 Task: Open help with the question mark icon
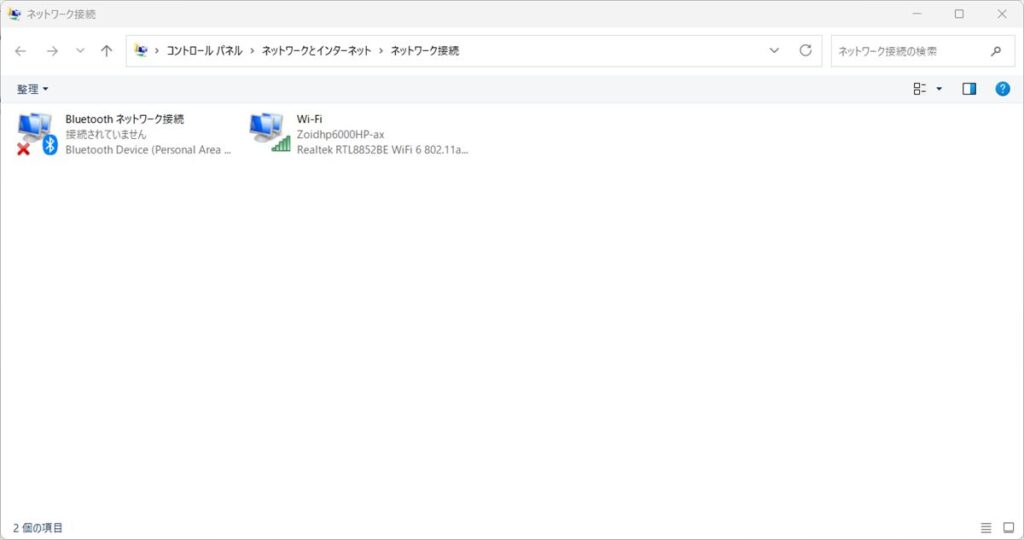1002,89
